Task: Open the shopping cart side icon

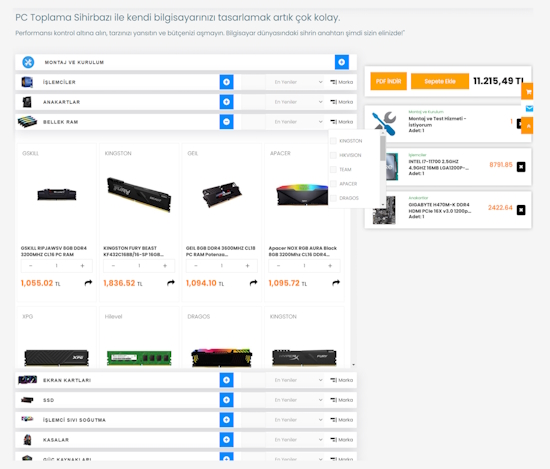Action: 528,92
